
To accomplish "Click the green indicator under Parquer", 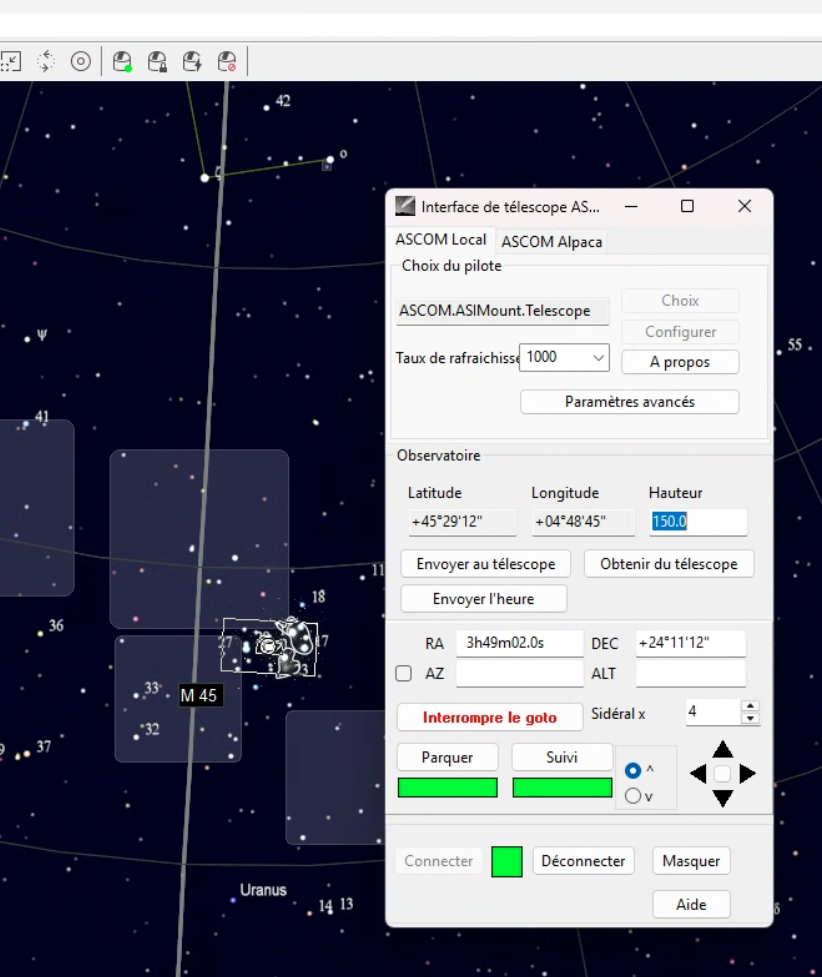I will click(447, 788).
